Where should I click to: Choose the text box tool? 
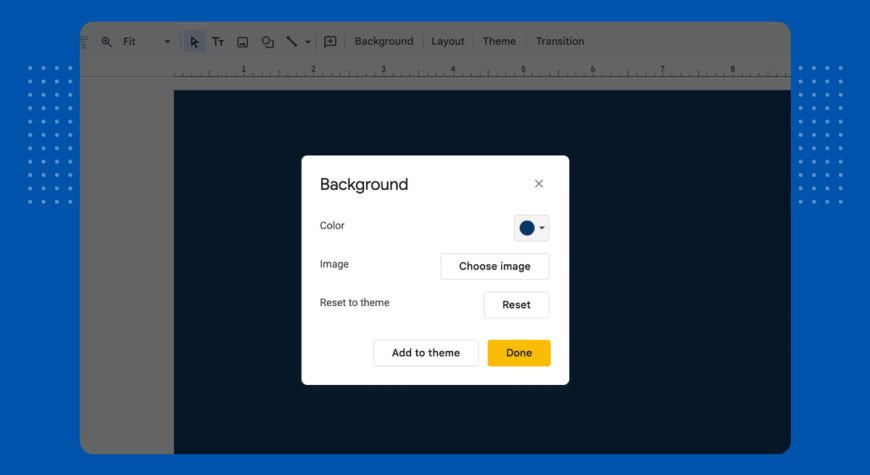pyautogui.click(x=218, y=42)
